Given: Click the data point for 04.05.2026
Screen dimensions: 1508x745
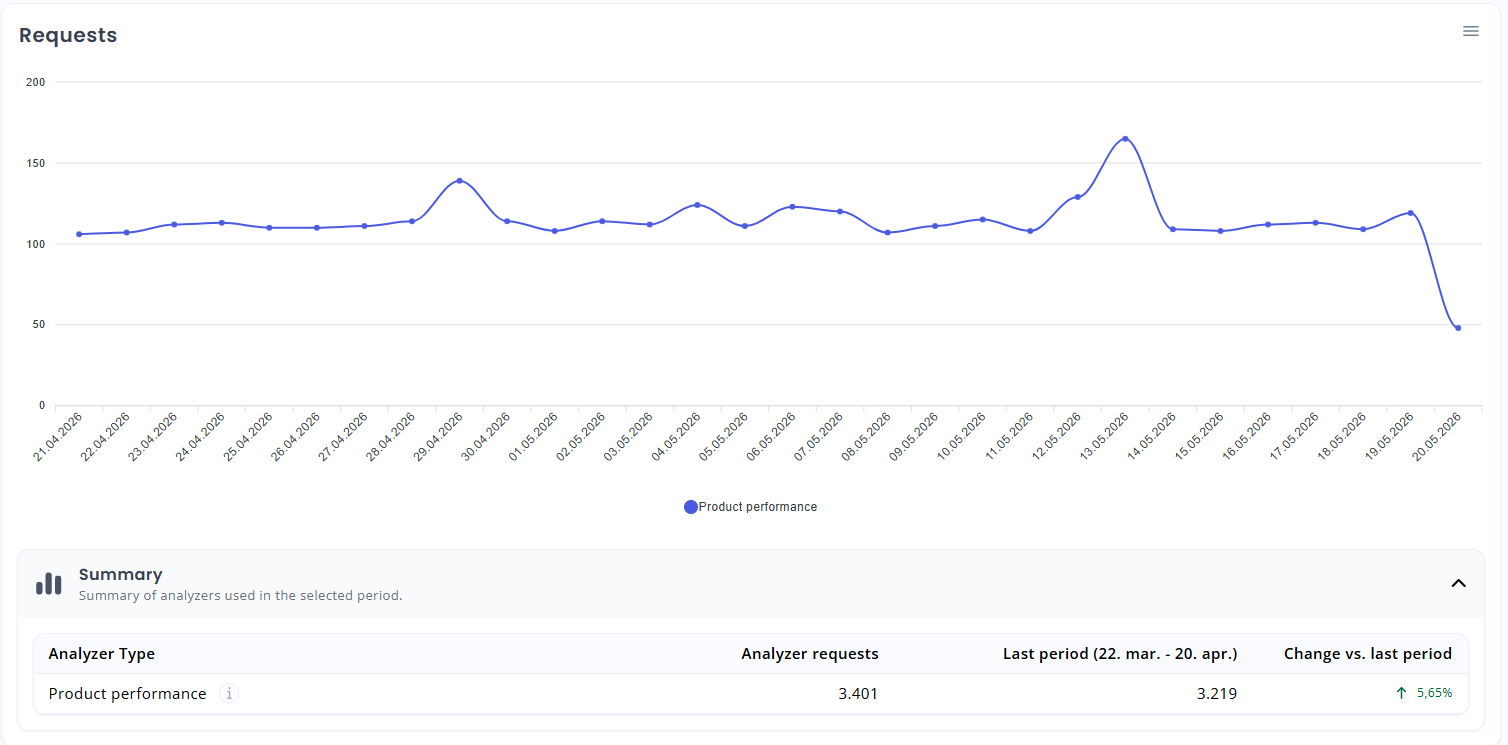Looking at the screenshot, I should coord(697,205).
